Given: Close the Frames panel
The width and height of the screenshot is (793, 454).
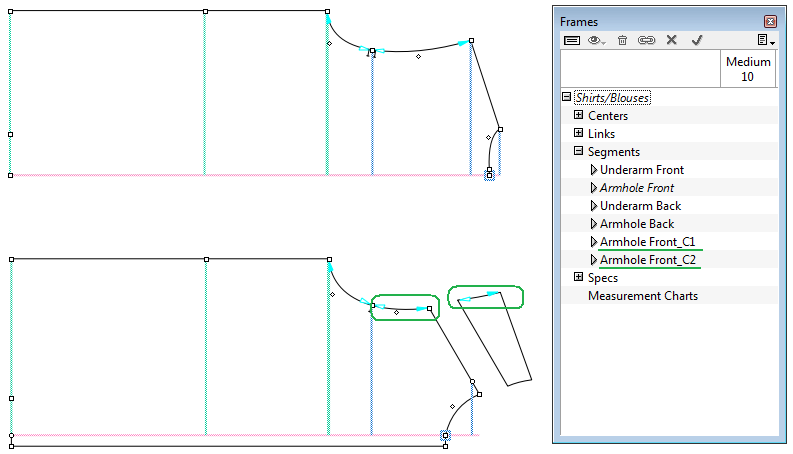Looking at the screenshot, I should (x=769, y=21).
